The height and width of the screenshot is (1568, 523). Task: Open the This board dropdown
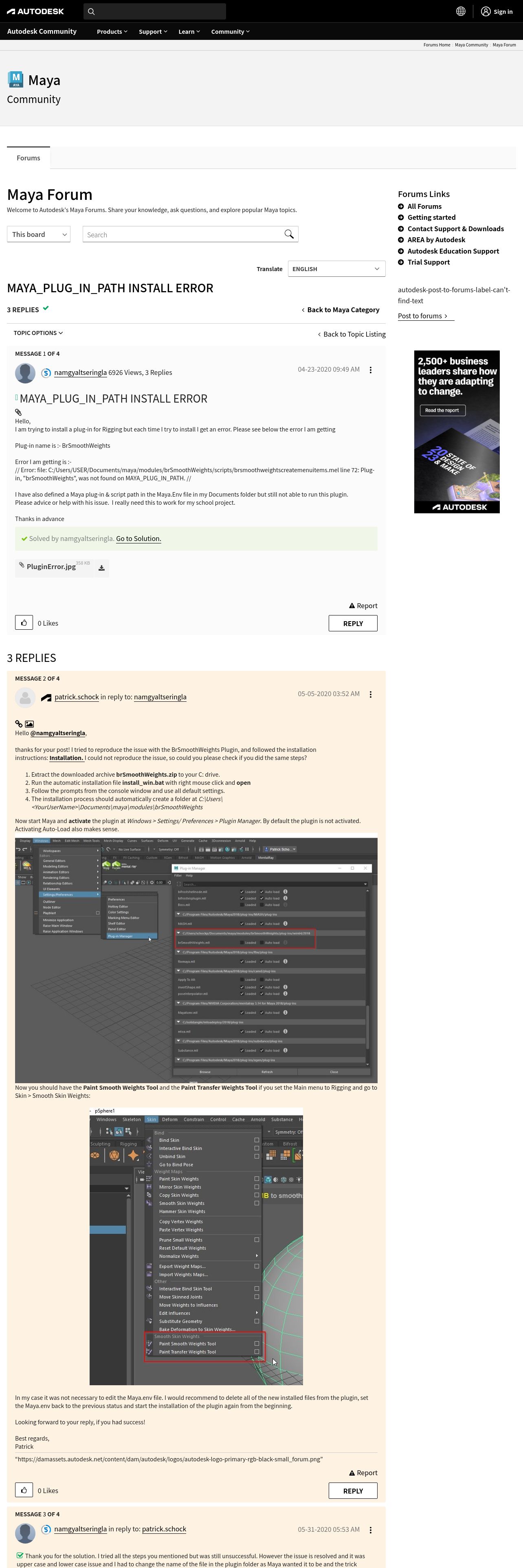point(38,234)
